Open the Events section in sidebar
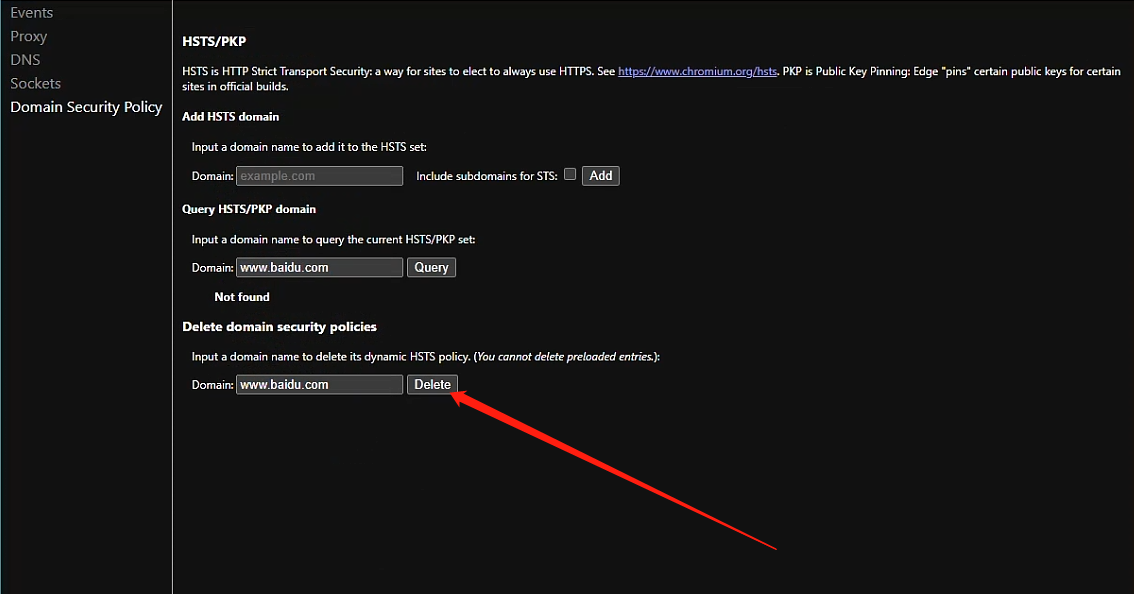 [31, 12]
